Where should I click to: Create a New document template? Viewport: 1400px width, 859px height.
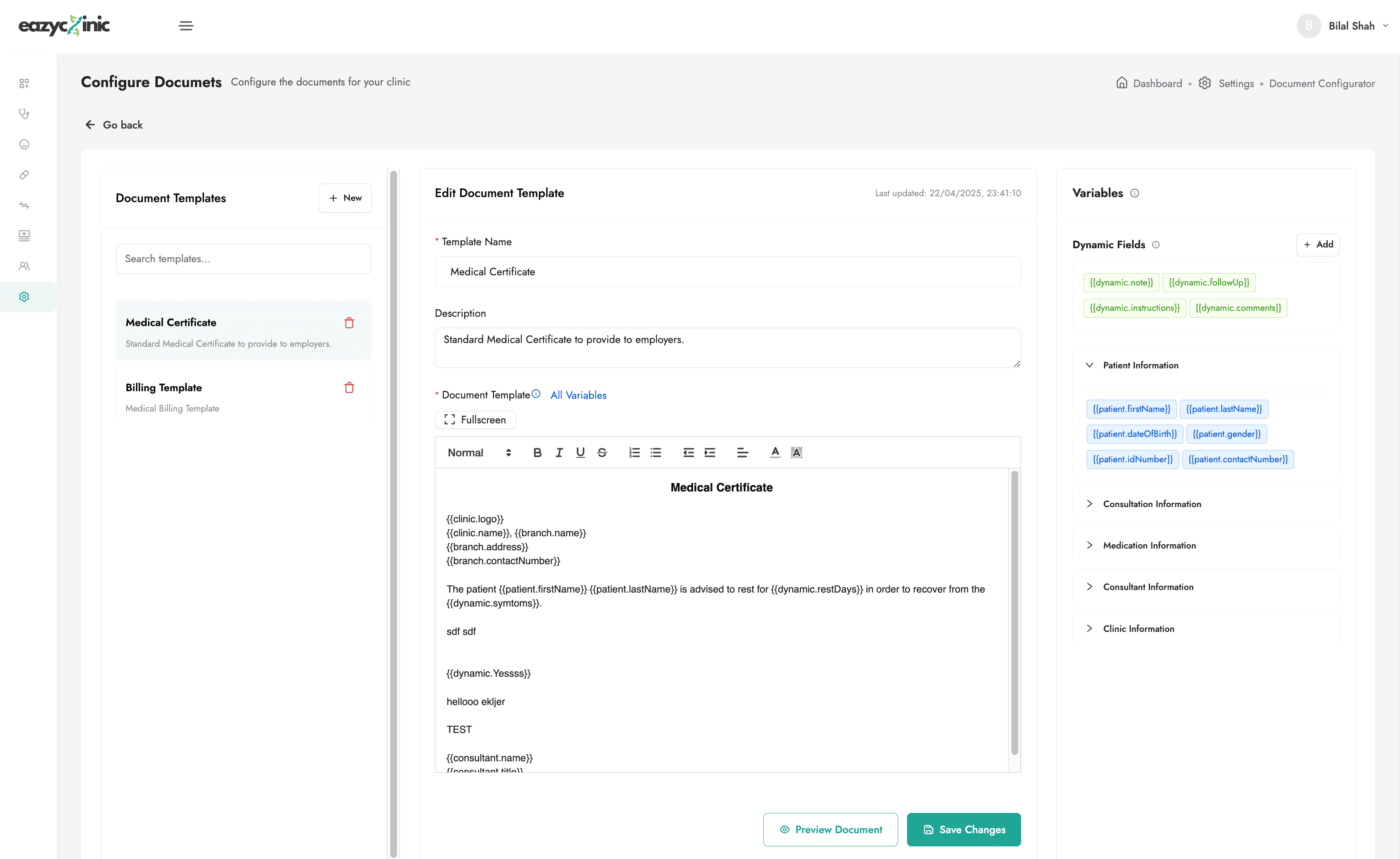[345, 198]
